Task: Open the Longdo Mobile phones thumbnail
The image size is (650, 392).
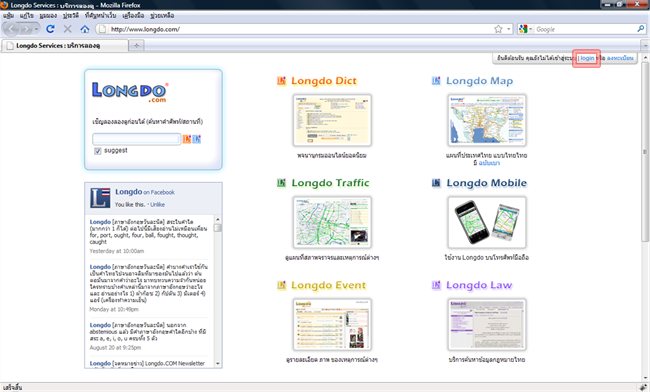Action: coord(487,223)
